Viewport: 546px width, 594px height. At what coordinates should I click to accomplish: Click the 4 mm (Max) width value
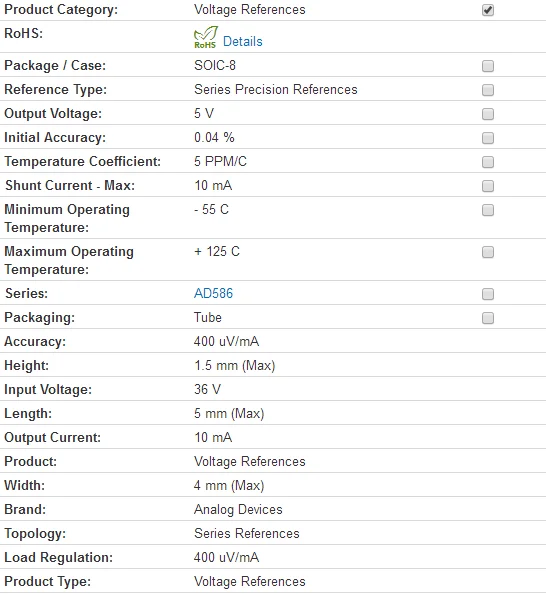click(229, 485)
